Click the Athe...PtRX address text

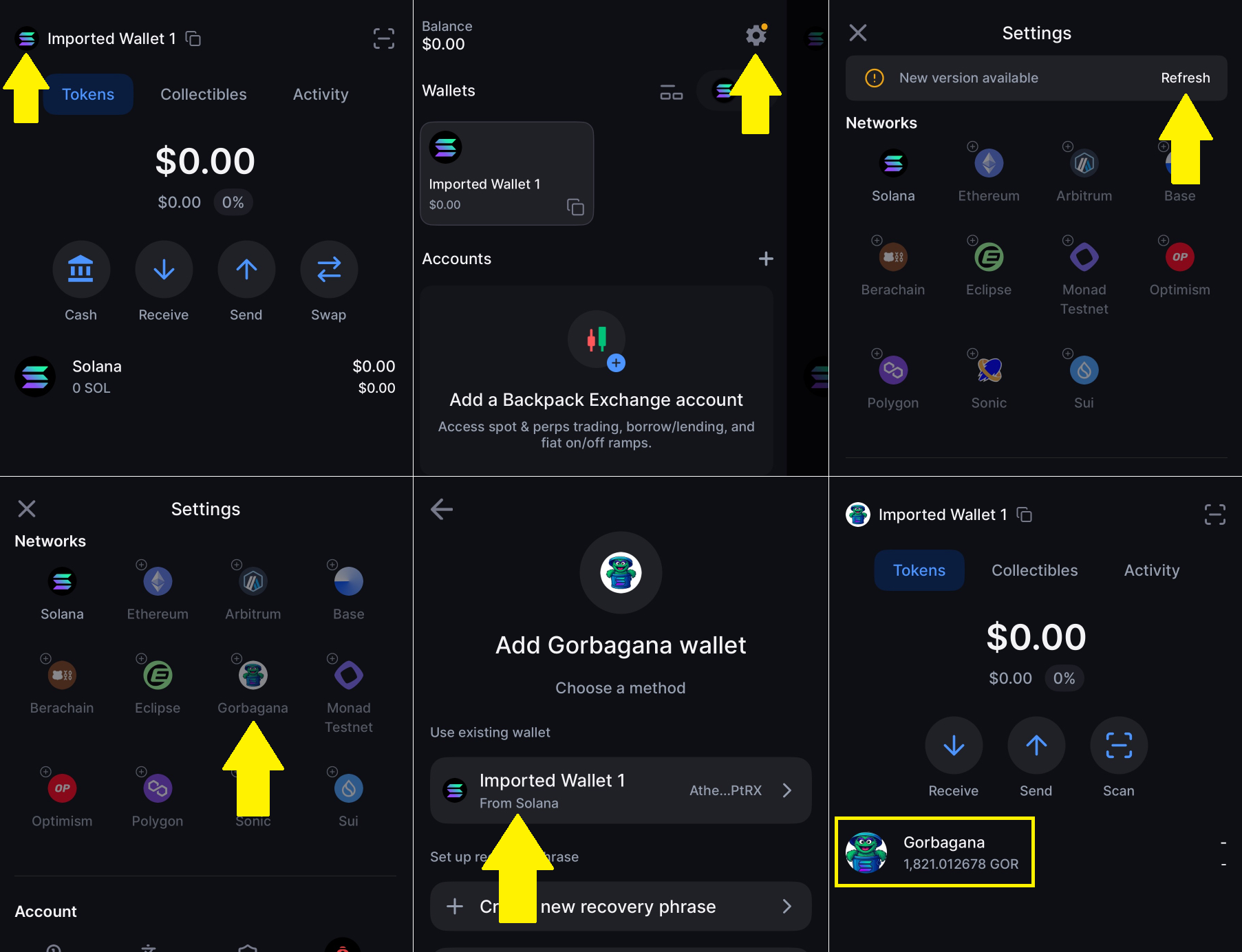tap(726, 790)
